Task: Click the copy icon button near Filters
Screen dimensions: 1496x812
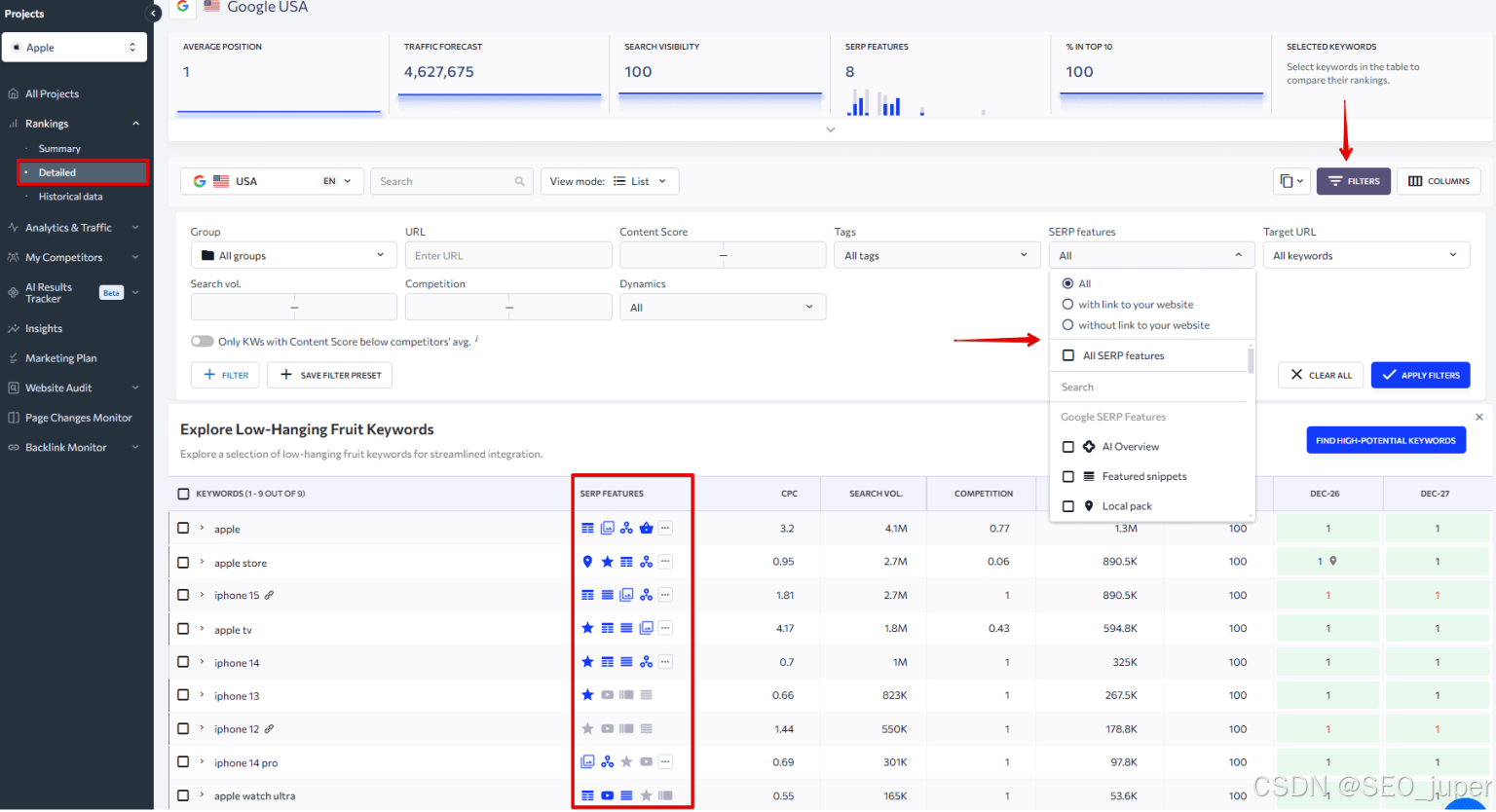Action: 1290,181
